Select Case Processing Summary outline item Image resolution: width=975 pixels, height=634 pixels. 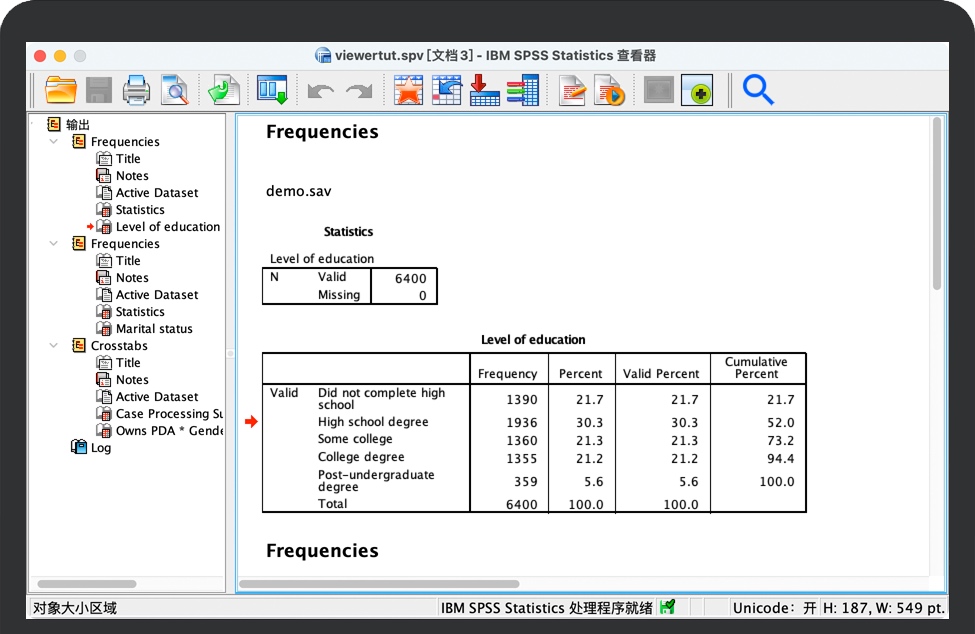168,414
